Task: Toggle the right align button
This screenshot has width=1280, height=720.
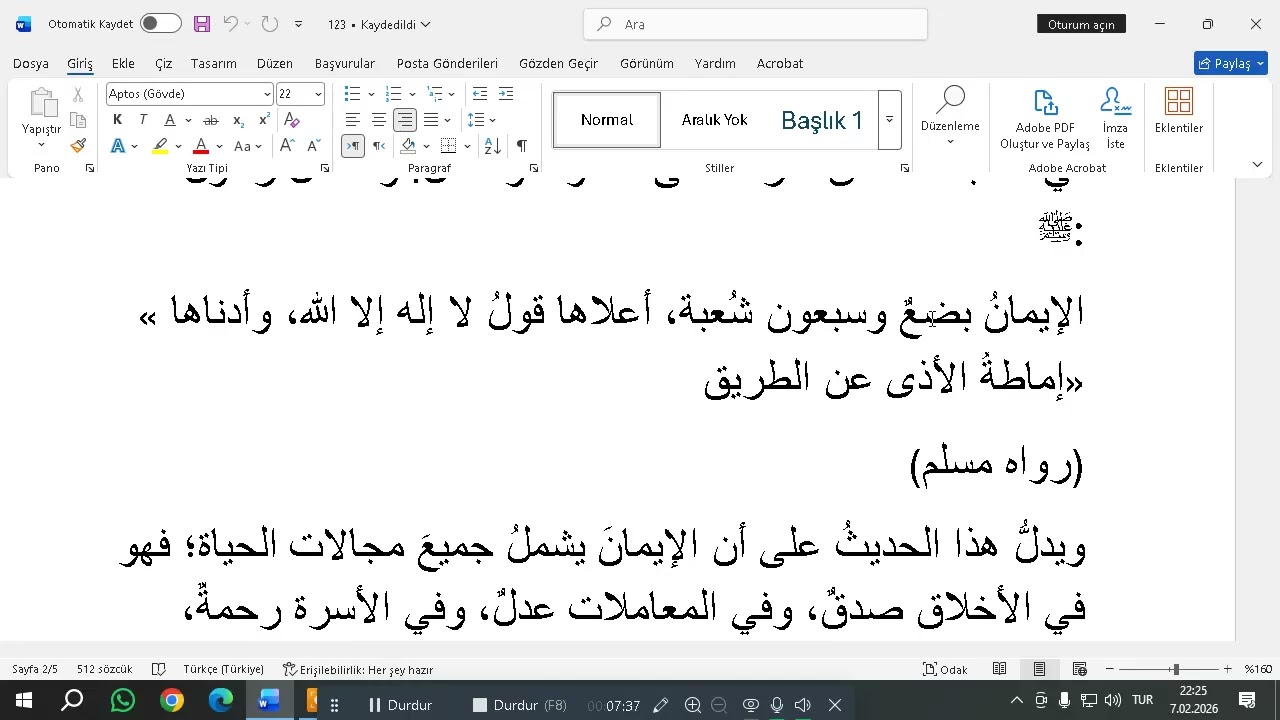Action: (x=405, y=120)
